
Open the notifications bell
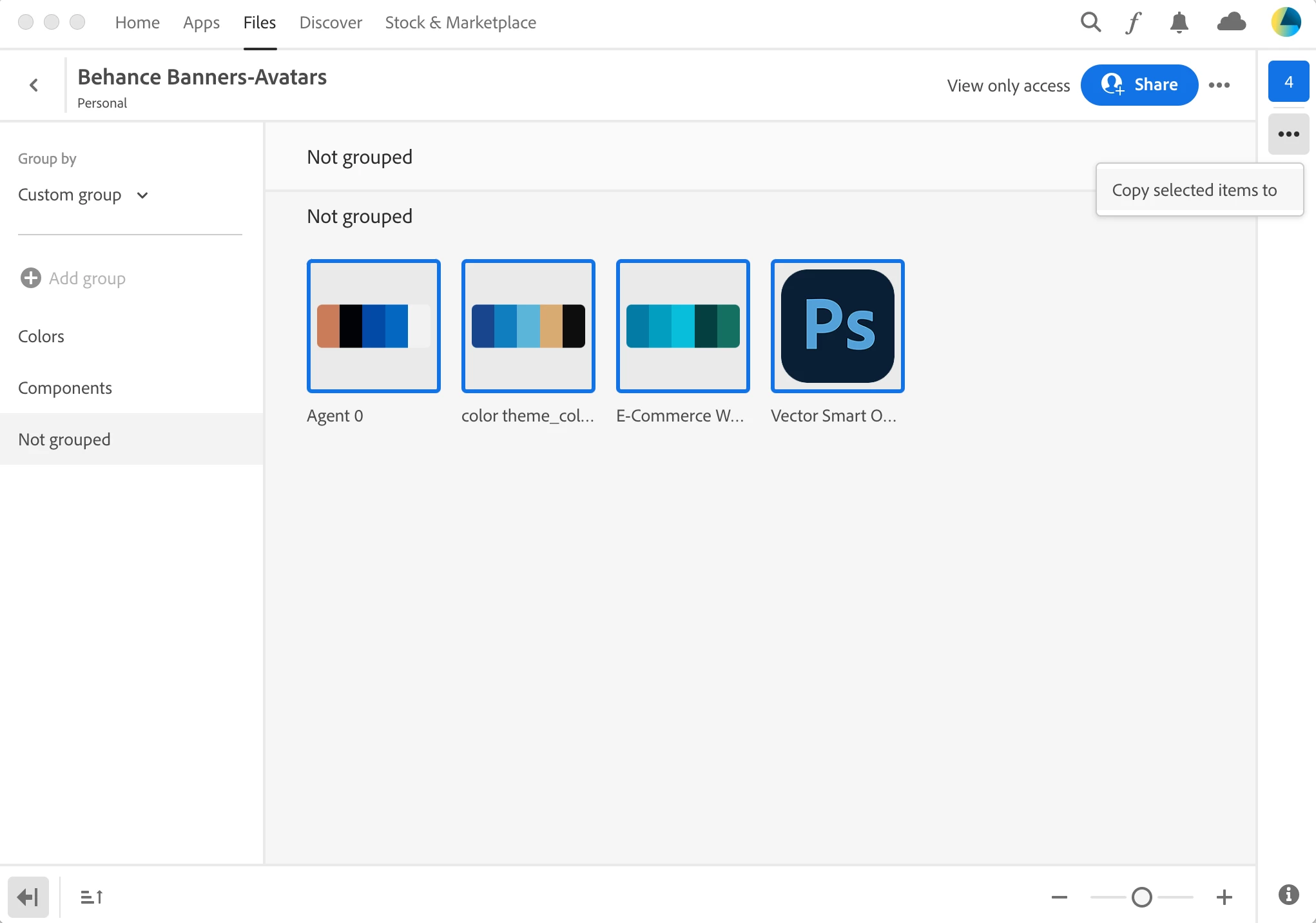[1179, 23]
